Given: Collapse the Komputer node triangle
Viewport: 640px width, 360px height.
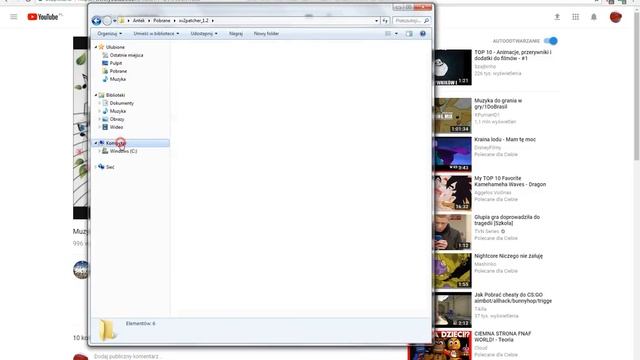Looking at the screenshot, I should (96, 143).
